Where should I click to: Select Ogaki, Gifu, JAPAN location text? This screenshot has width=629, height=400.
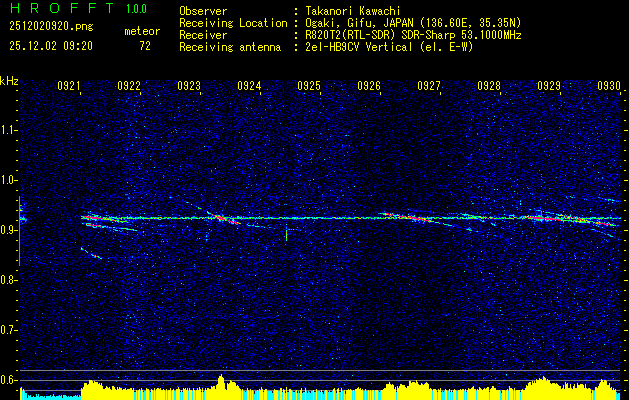413,23
